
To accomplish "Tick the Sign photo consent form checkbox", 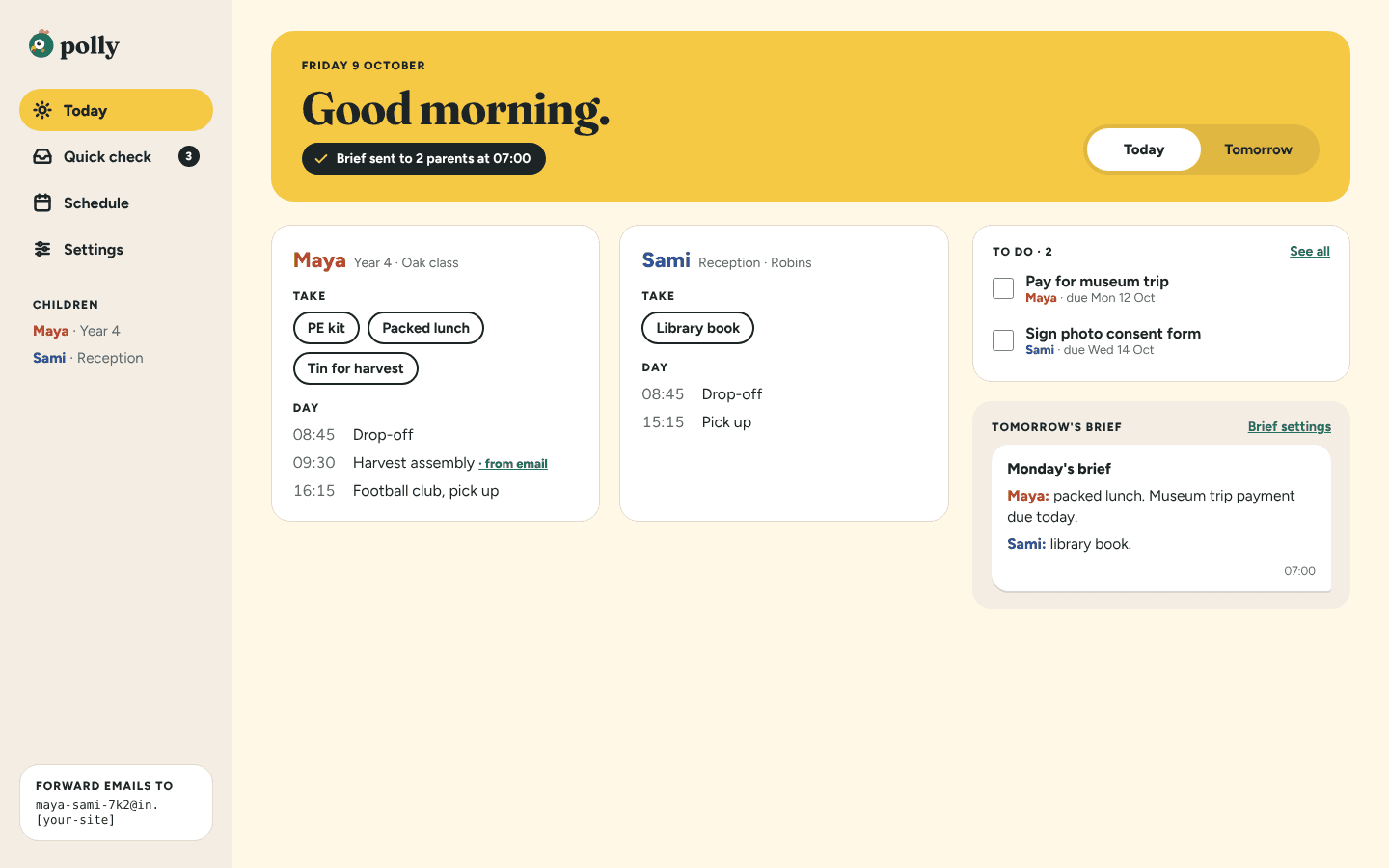I will tap(1003, 340).
